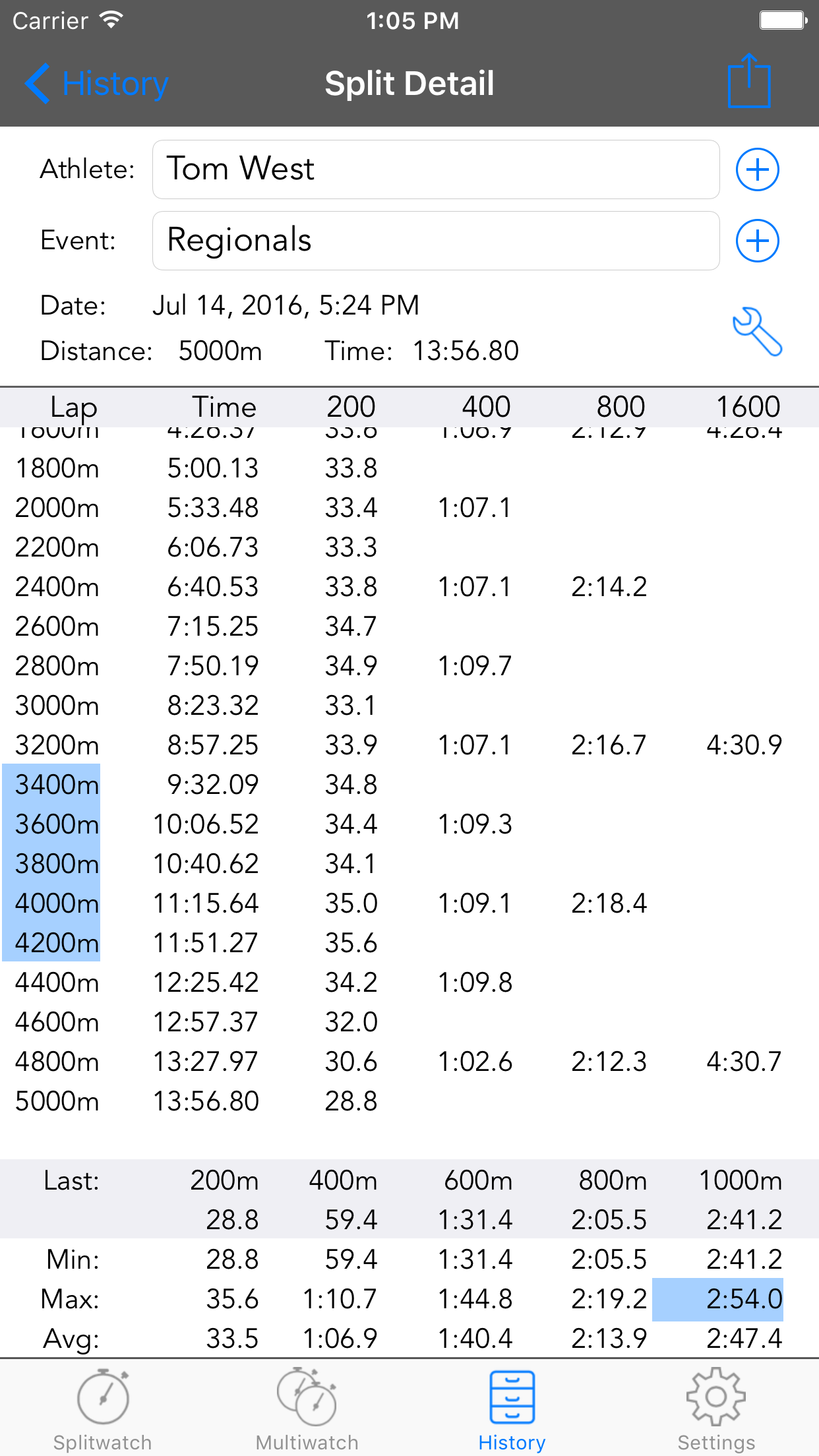The height and width of the screenshot is (1456, 819).
Task: Select the 13:56.80 total time label
Action: point(466,351)
